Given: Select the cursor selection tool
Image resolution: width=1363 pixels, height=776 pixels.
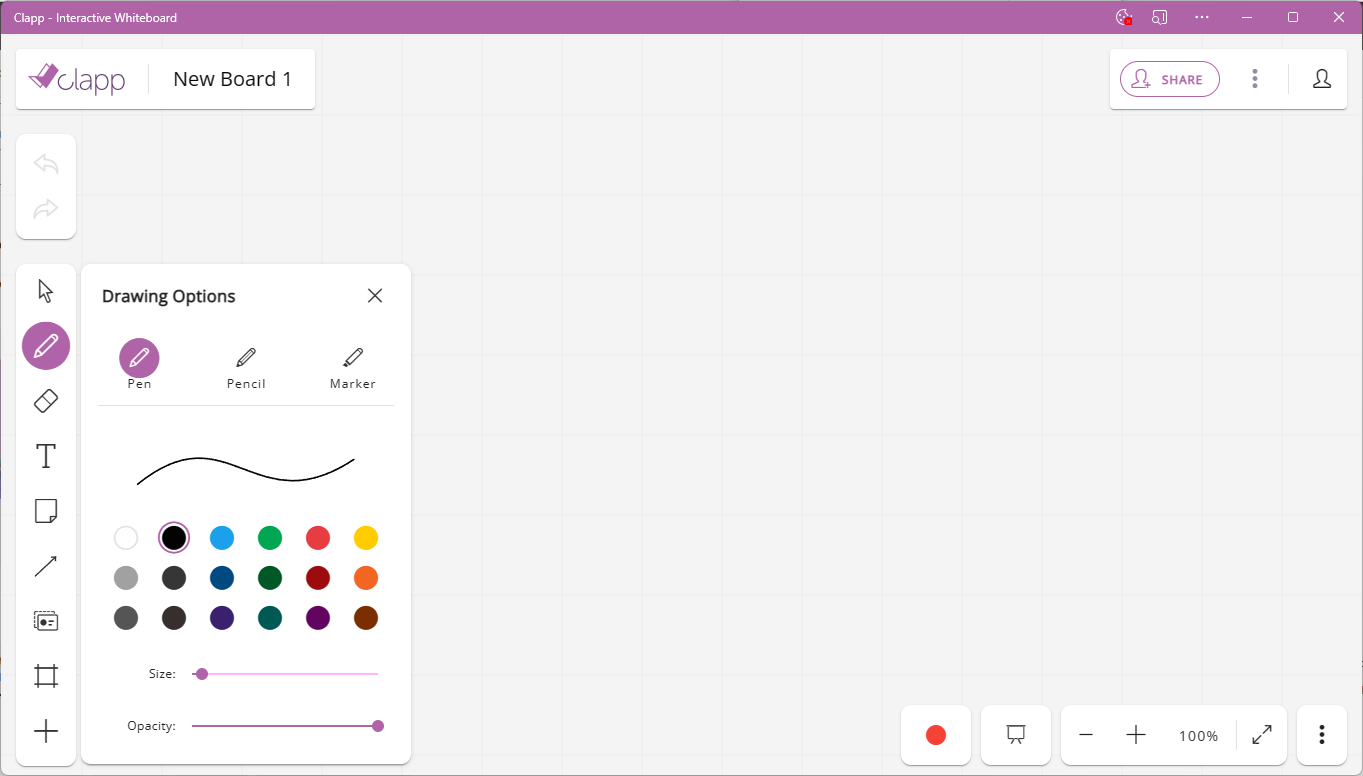Looking at the screenshot, I should click(x=45, y=289).
